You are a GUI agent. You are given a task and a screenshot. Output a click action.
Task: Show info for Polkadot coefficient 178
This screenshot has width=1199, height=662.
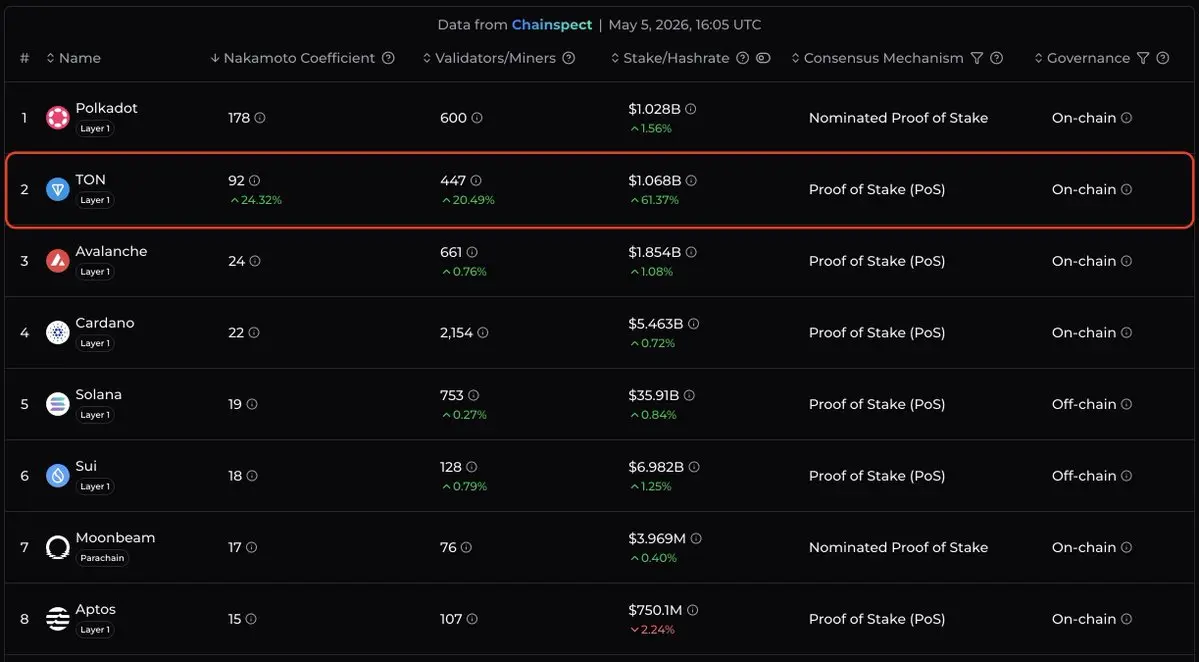(x=260, y=118)
